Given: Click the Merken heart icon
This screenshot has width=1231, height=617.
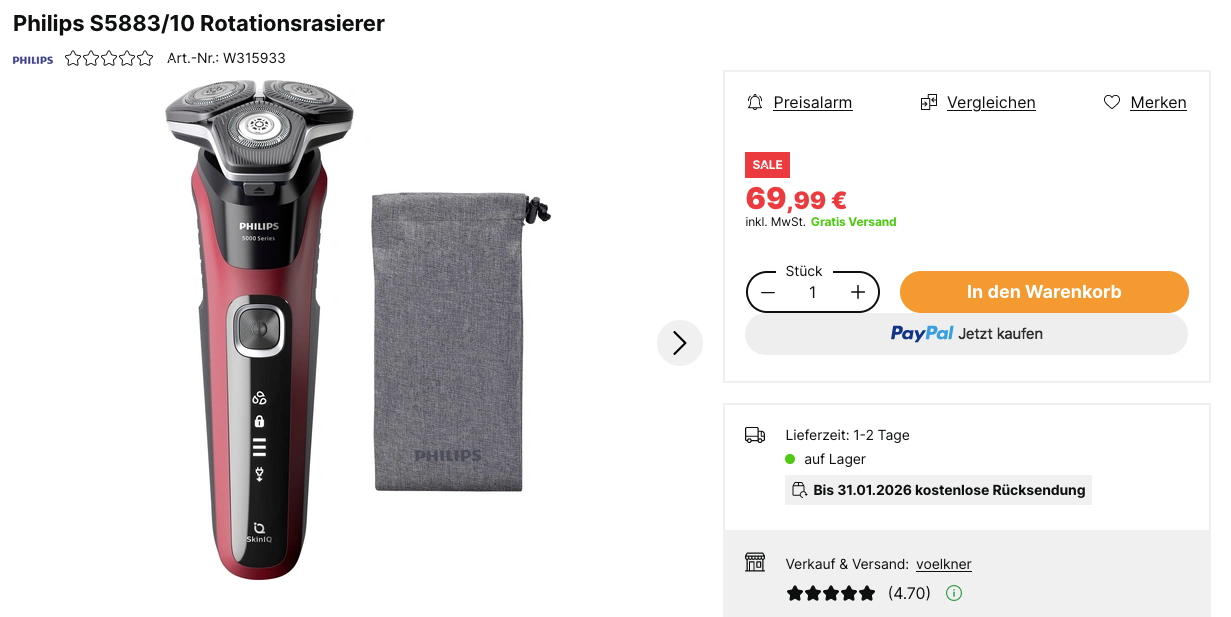Looking at the screenshot, I should pyautogui.click(x=1112, y=102).
